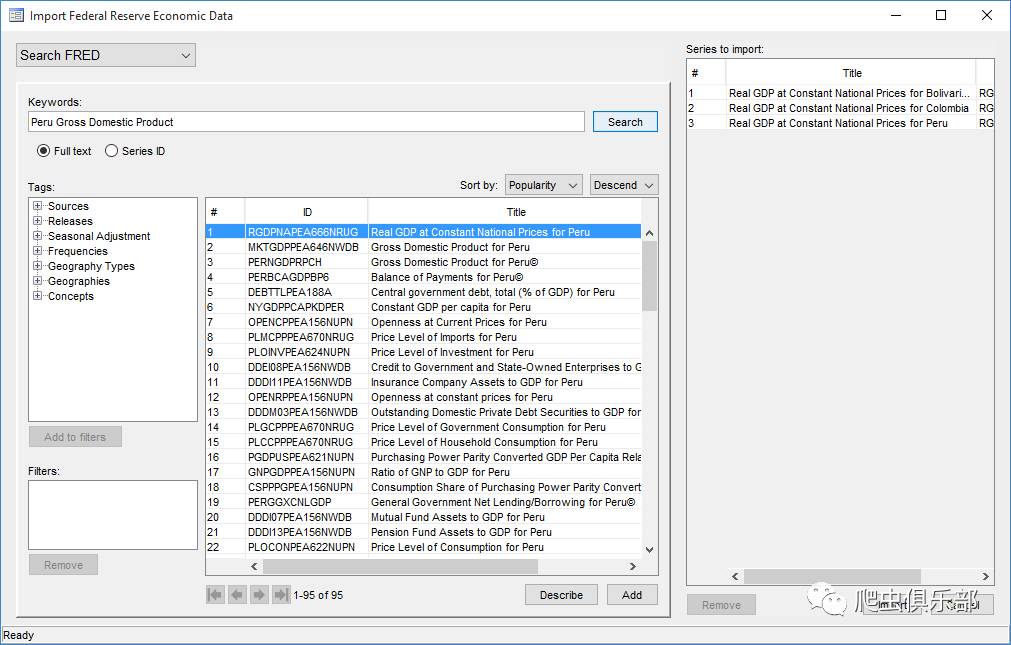Image resolution: width=1011 pixels, height=645 pixels.
Task: Go to first page of results
Action: pos(215,595)
